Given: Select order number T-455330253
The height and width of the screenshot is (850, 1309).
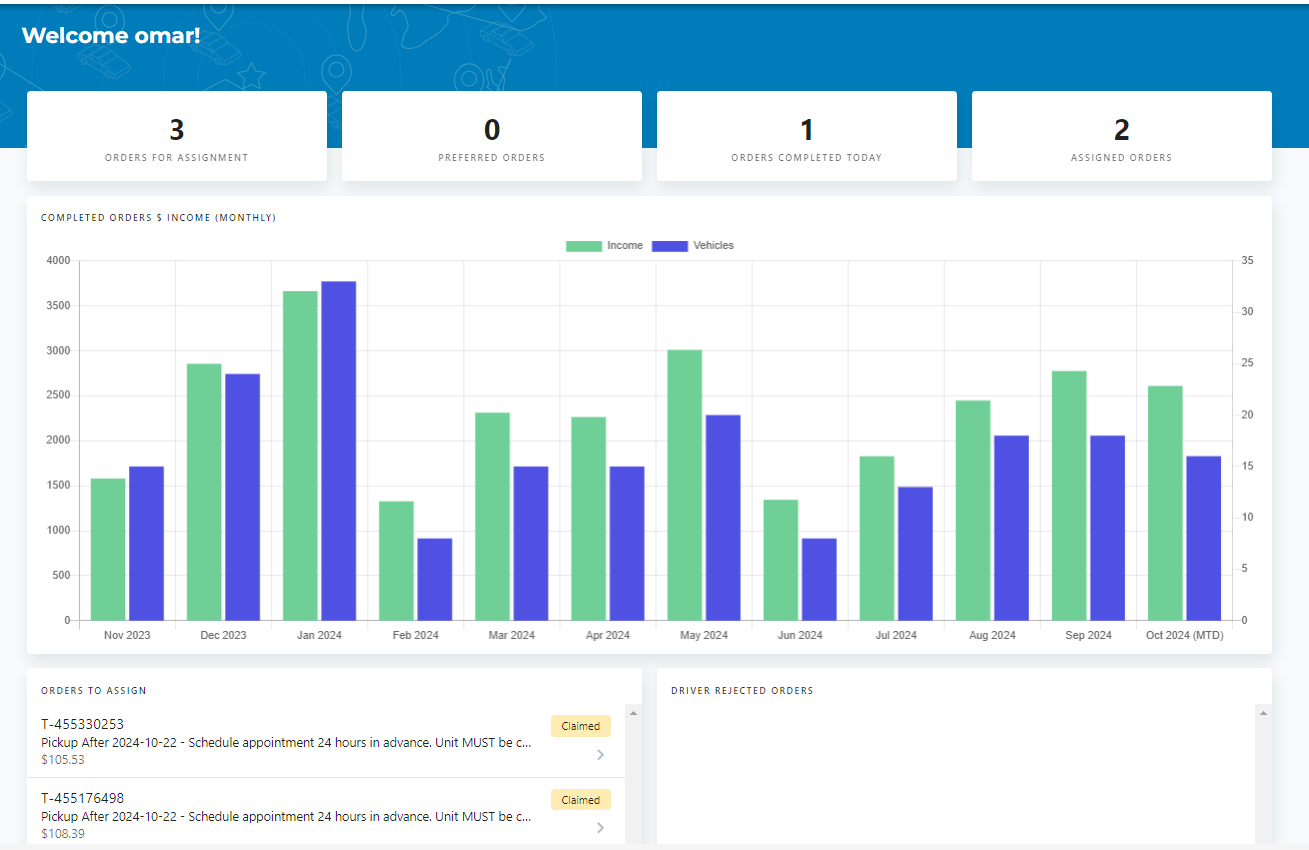Looking at the screenshot, I should click(82, 724).
